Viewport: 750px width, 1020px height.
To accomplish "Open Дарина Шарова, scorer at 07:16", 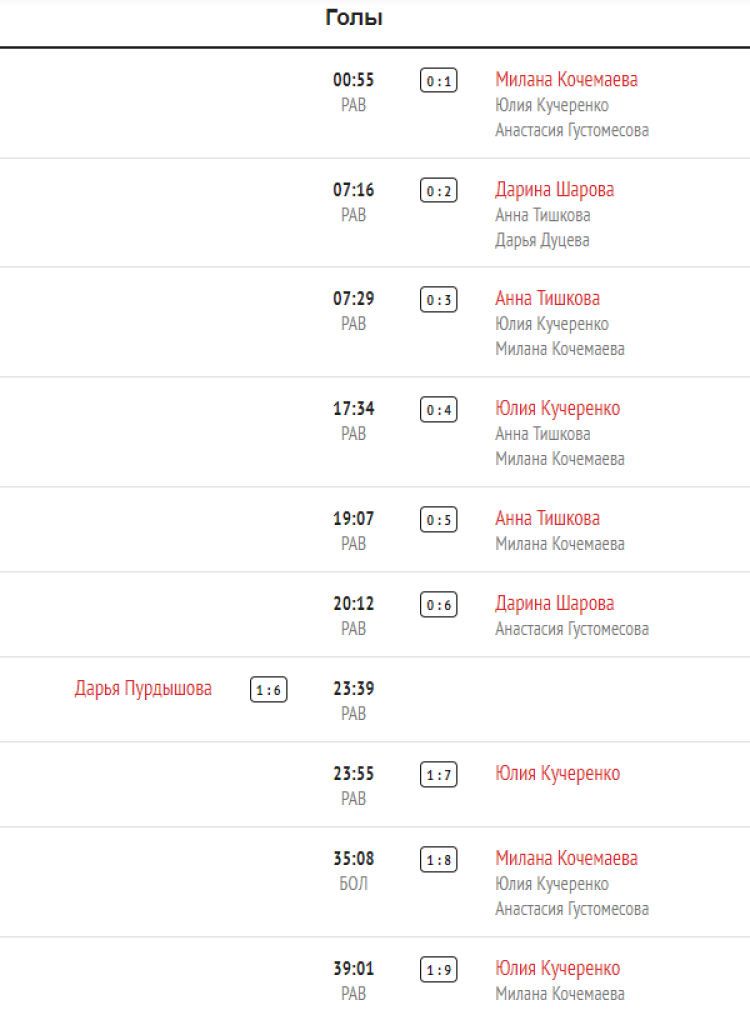I will (x=554, y=190).
